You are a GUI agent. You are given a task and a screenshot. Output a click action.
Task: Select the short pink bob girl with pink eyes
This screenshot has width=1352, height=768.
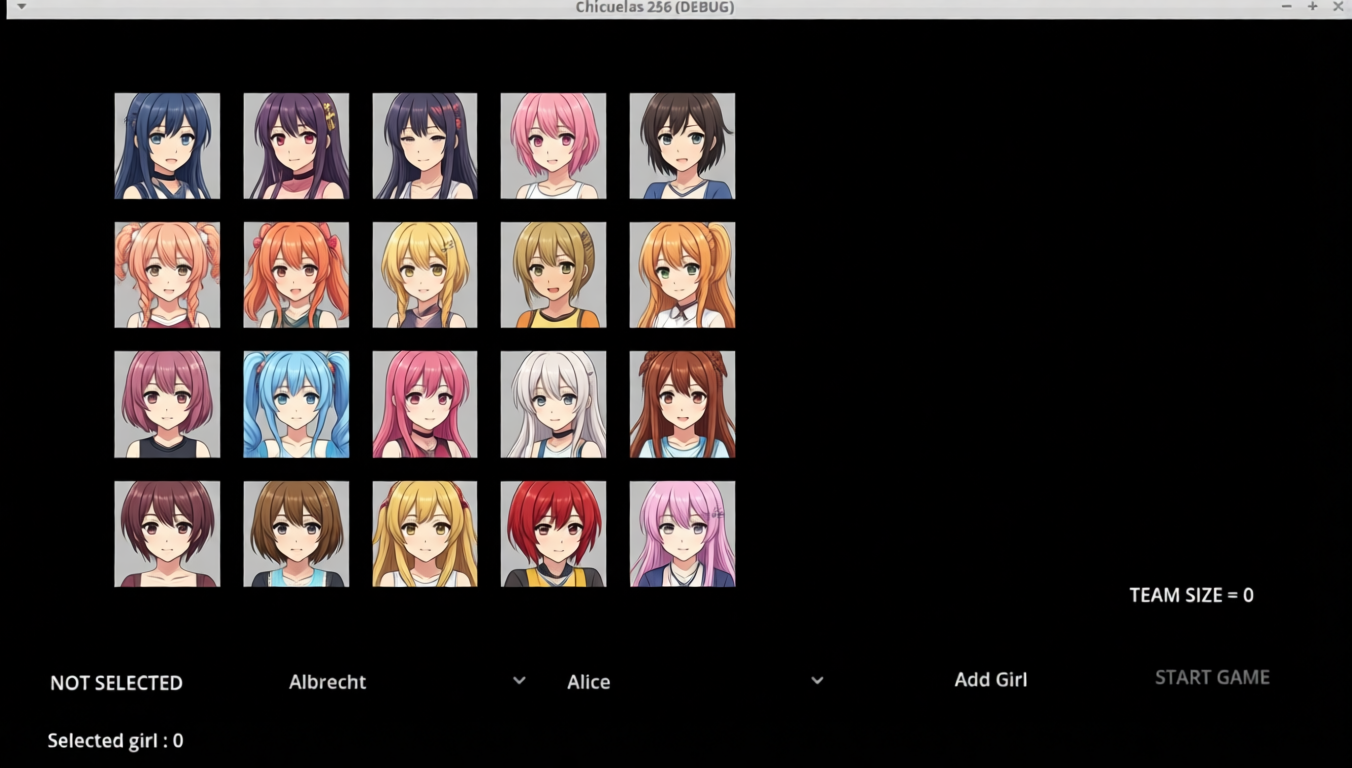(x=553, y=146)
